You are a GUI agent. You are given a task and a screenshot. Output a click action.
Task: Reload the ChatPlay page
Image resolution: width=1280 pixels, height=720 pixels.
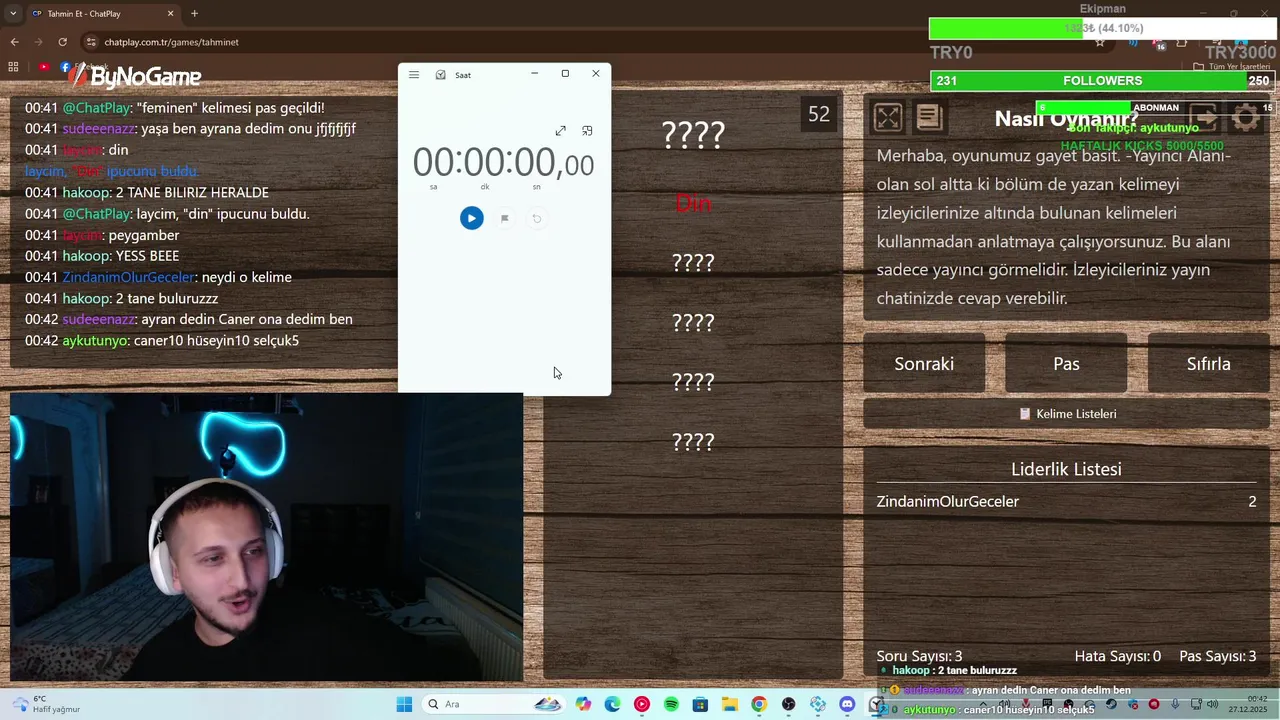click(x=62, y=42)
